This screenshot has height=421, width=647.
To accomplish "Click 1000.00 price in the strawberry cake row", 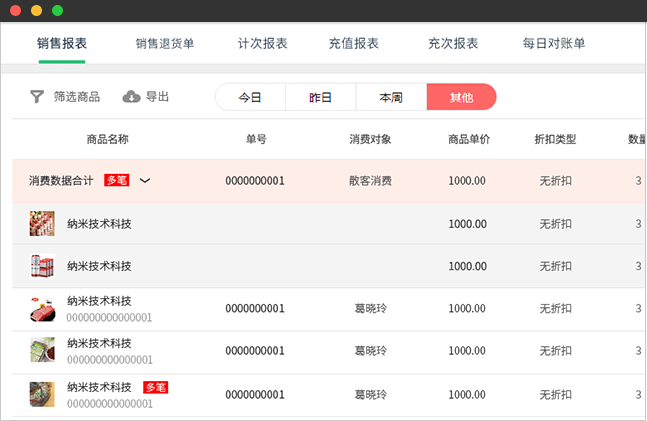I will pyautogui.click(x=468, y=224).
